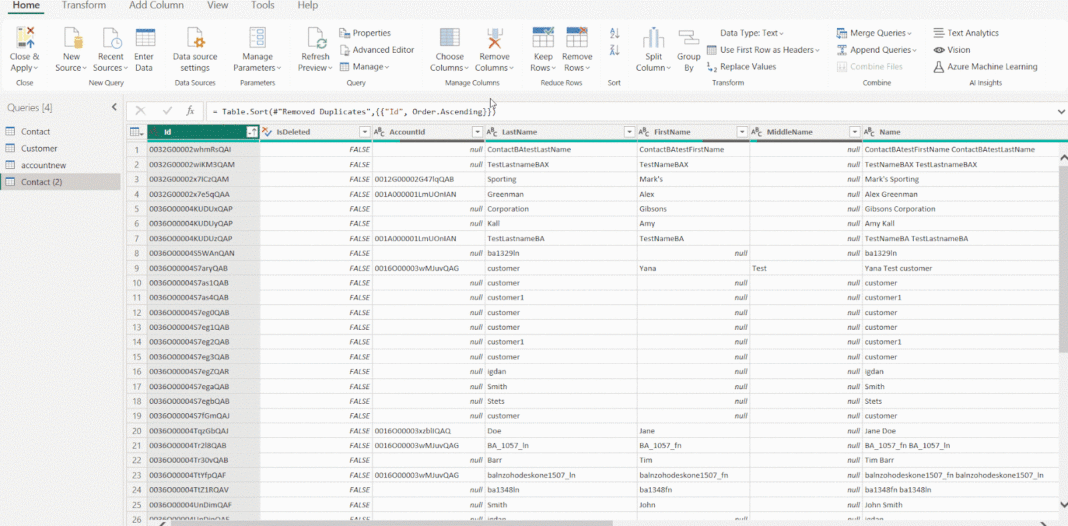Open the Data Type: Text dropdown
Image resolution: width=1068 pixels, height=526 pixels.
[x=752, y=33]
